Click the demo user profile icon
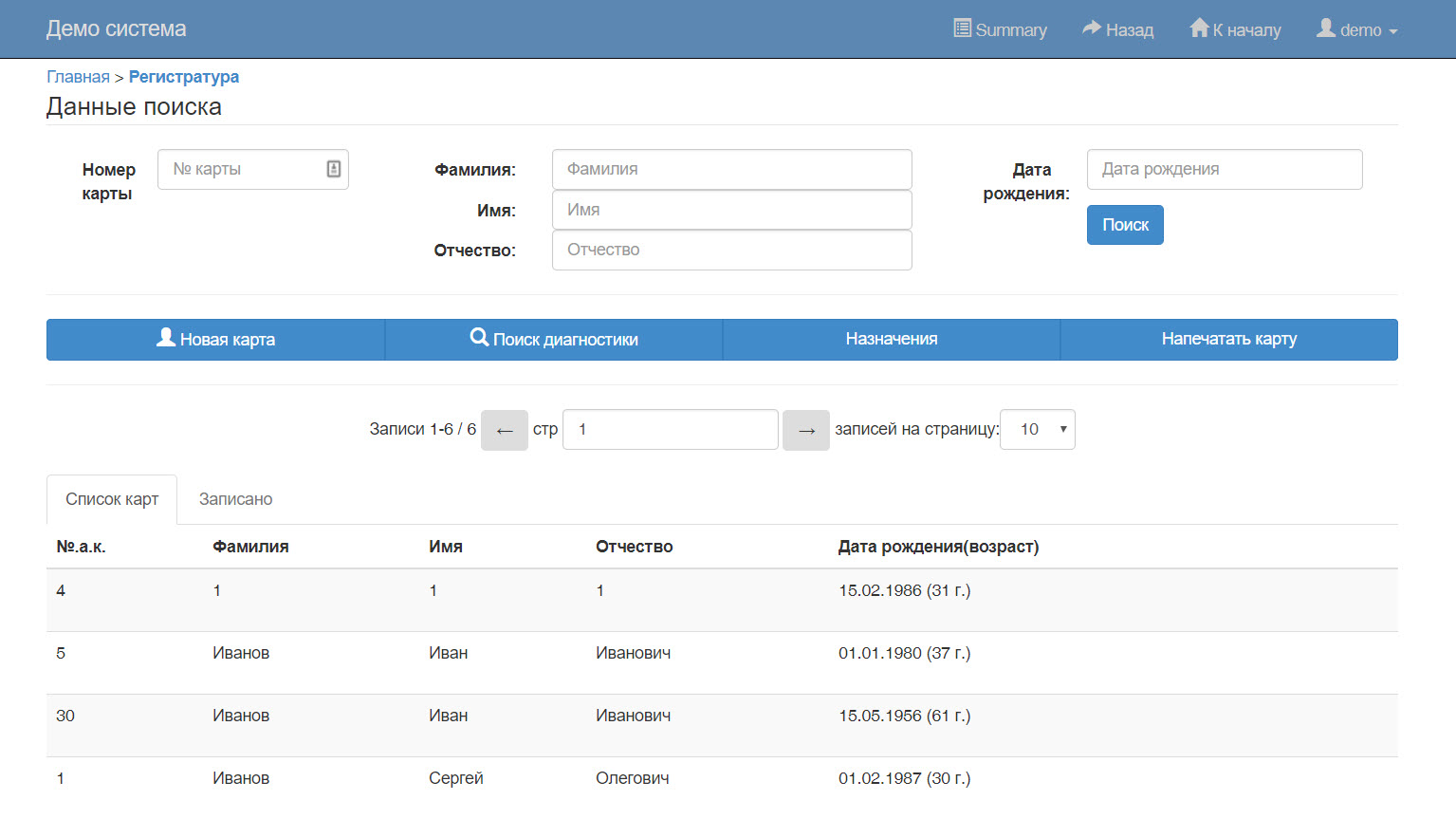This screenshot has width=1456, height=819. pos(1326,28)
